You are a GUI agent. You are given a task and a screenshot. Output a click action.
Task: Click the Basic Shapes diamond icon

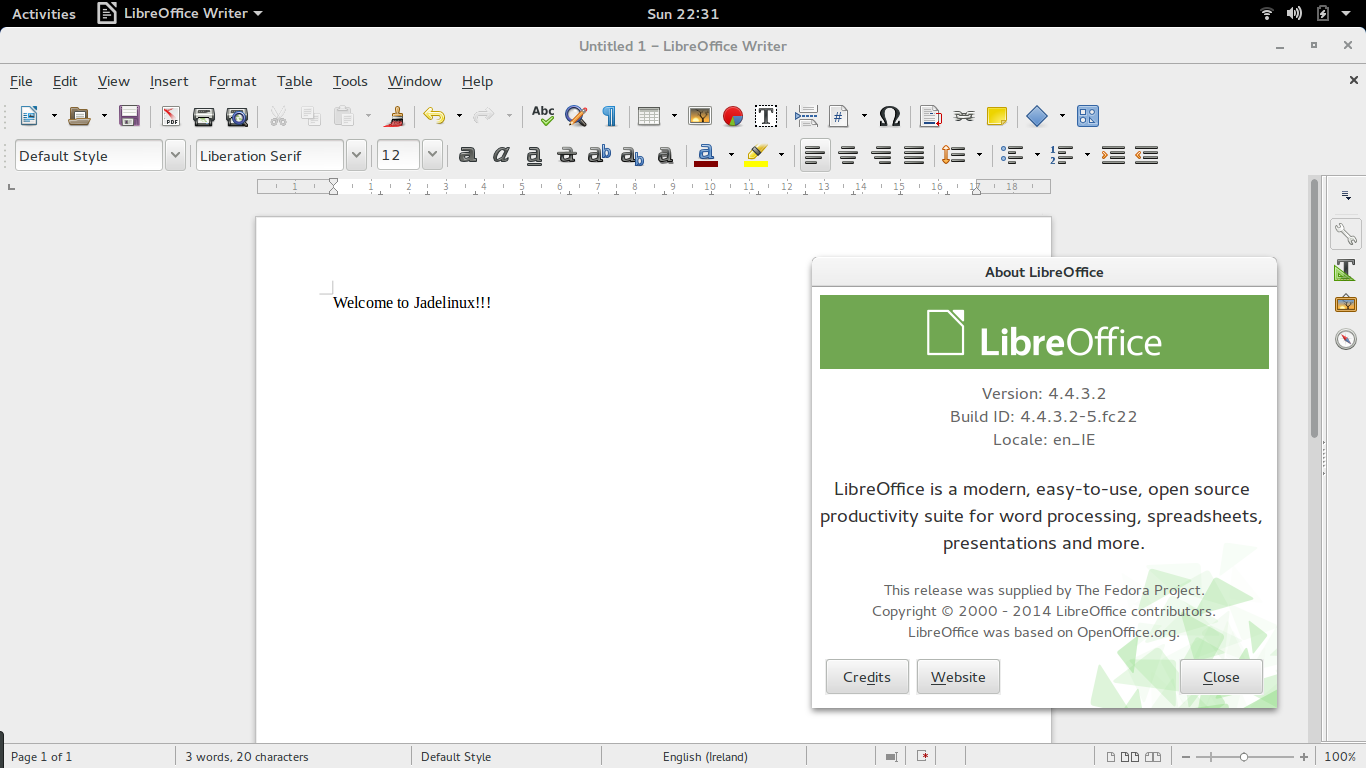(x=1037, y=116)
